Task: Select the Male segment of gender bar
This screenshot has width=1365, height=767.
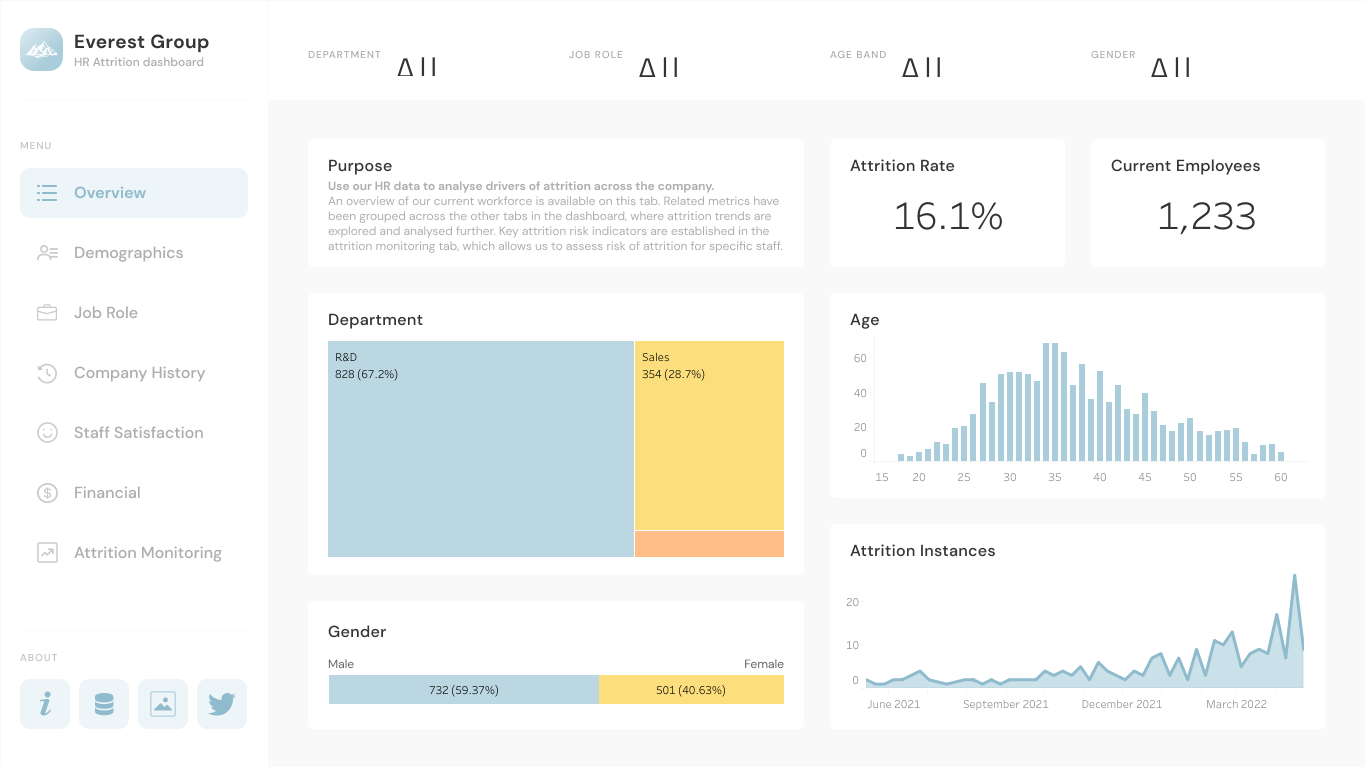Action: (462, 689)
